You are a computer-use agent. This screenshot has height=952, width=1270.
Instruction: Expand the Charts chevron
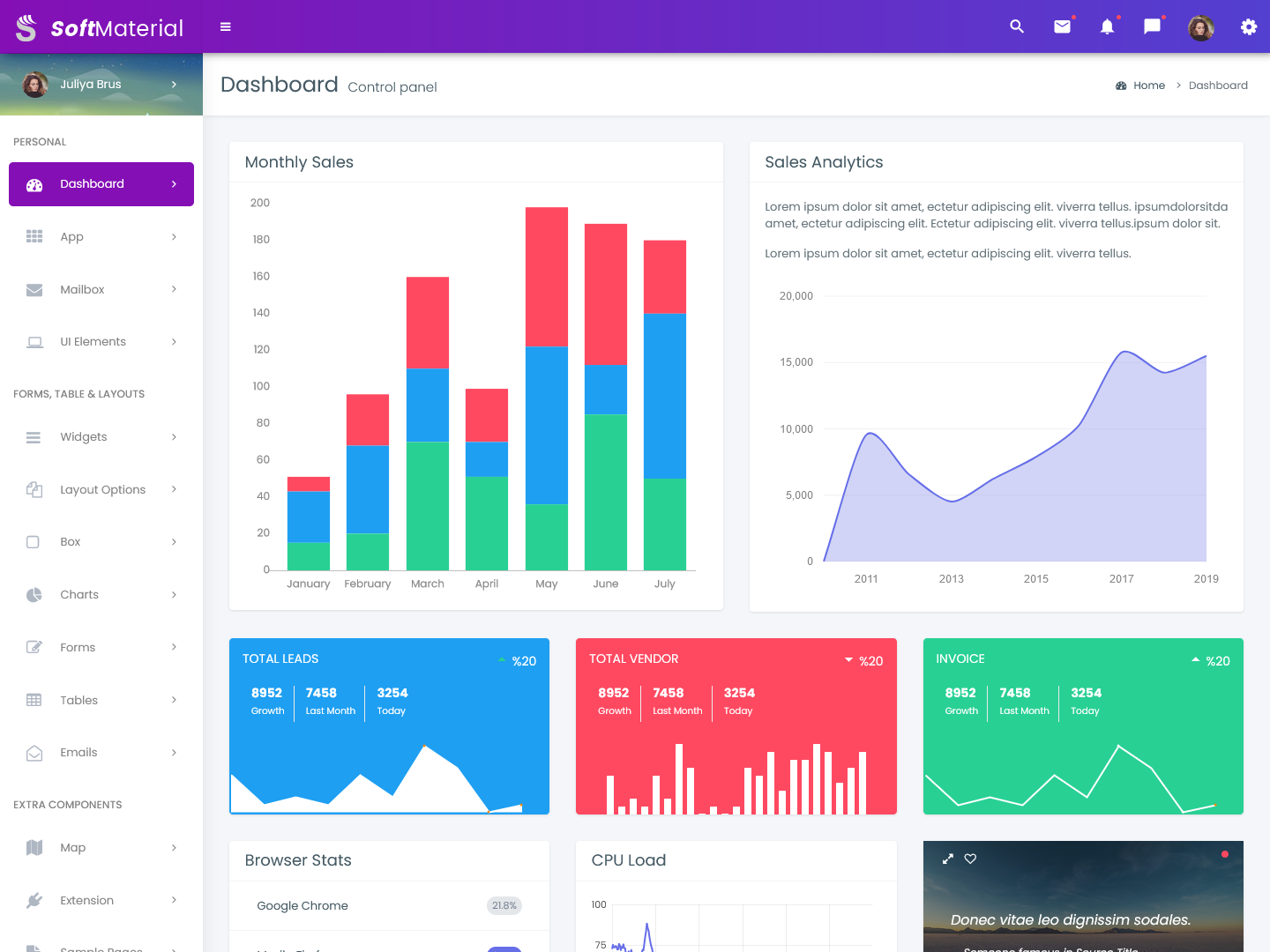[x=174, y=595]
